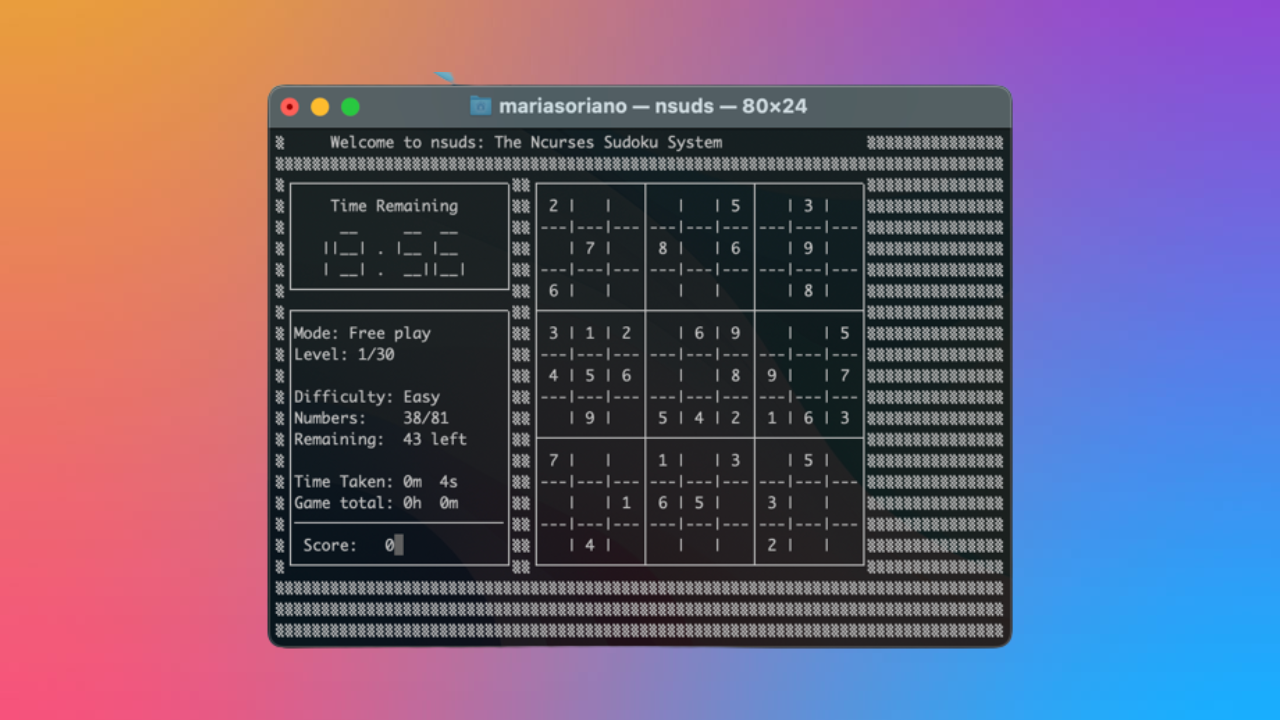Viewport: 1280px width, 720px height.
Task: Select the 4 cell in the center sudoku box
Action: click(x=699, y=418)
